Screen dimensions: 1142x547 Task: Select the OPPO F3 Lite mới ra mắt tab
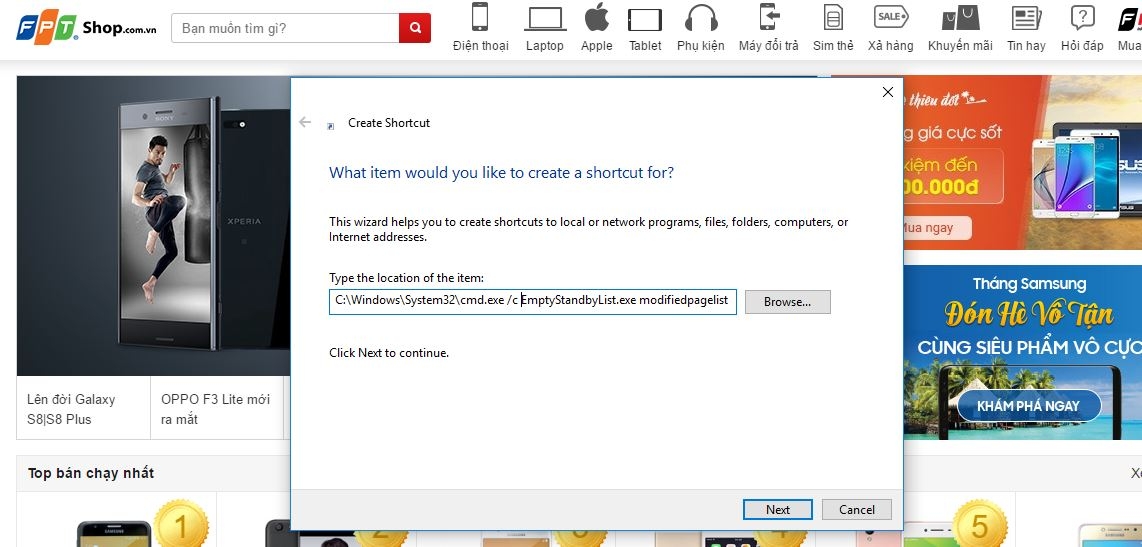point(217,409)
